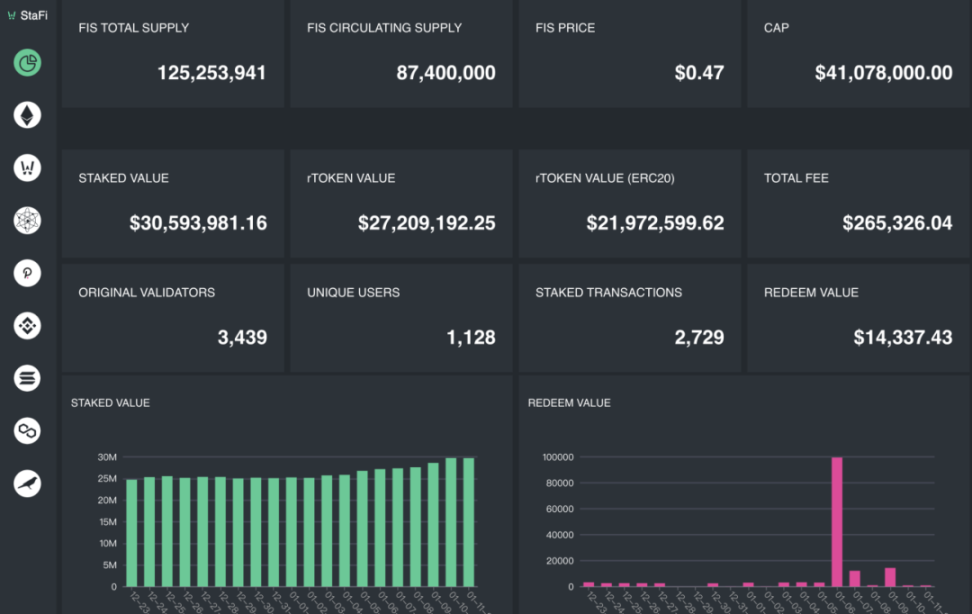Click the FIS CIRCULATING SUPPLY label
This screenshot has height=614, width=972.
[x=384, y=28]
